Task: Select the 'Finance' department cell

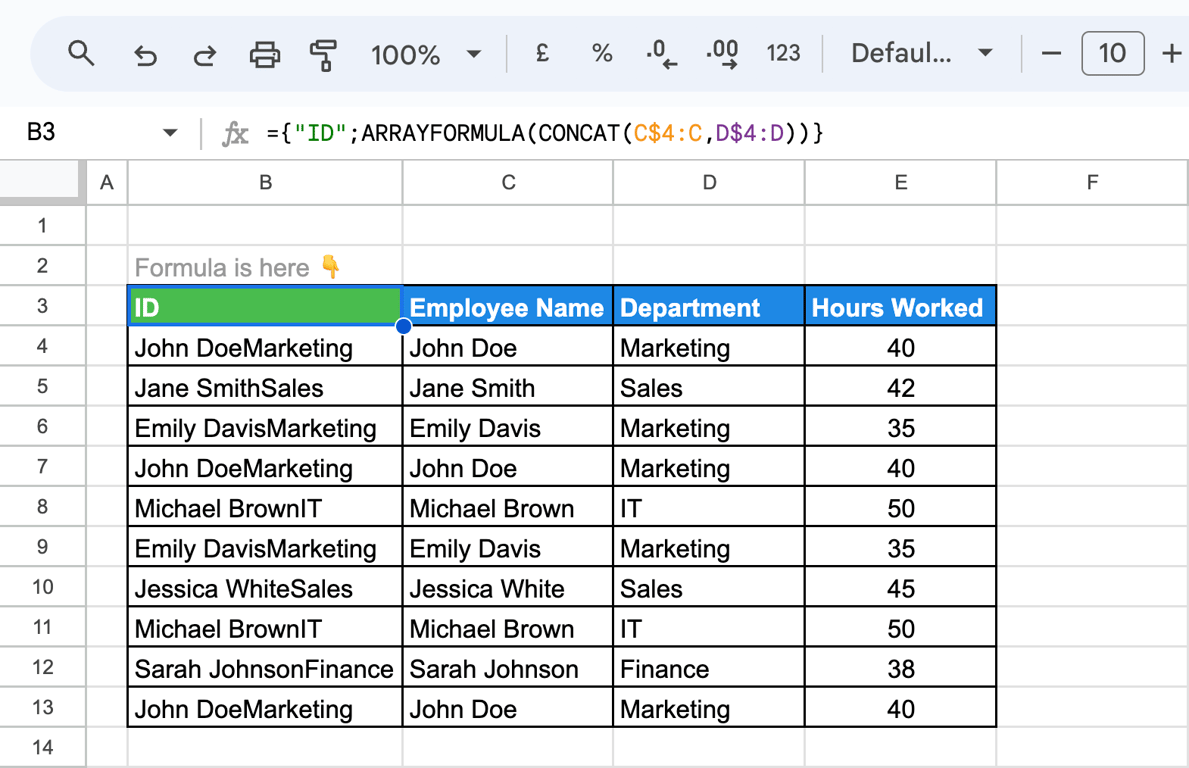Action: point(709,668)
